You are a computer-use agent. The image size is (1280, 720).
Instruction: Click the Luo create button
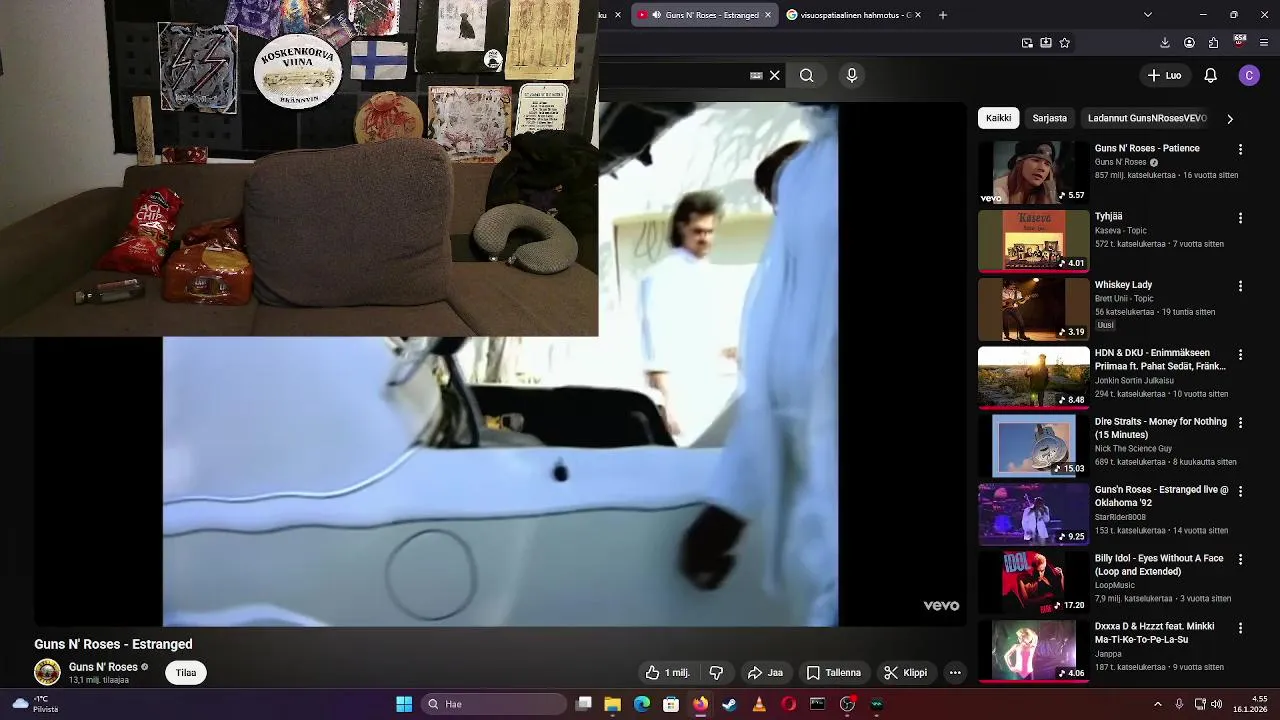point(1164,75)
